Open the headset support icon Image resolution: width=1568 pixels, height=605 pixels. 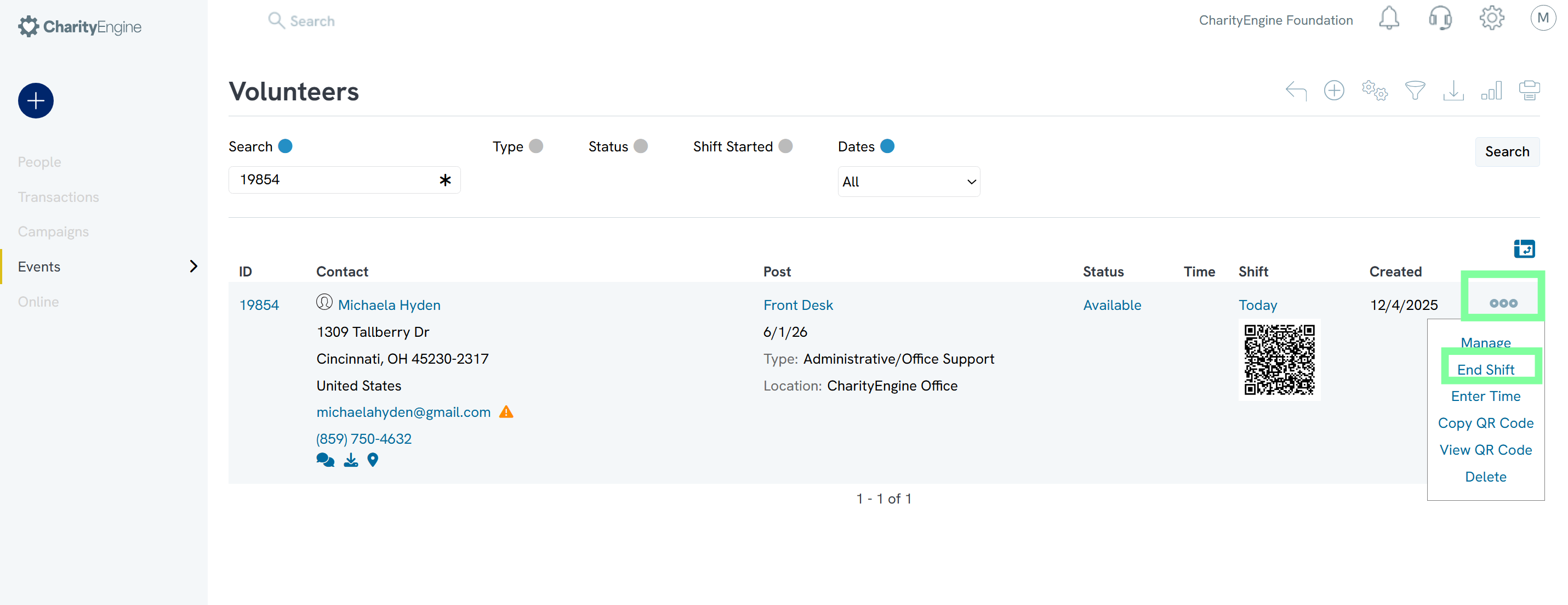(x=1440, y=19)
